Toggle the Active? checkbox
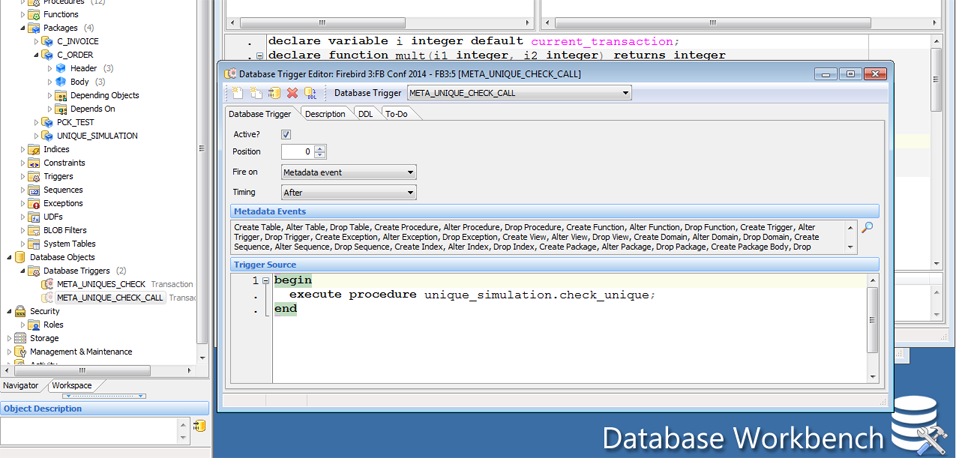 [286, 134]
